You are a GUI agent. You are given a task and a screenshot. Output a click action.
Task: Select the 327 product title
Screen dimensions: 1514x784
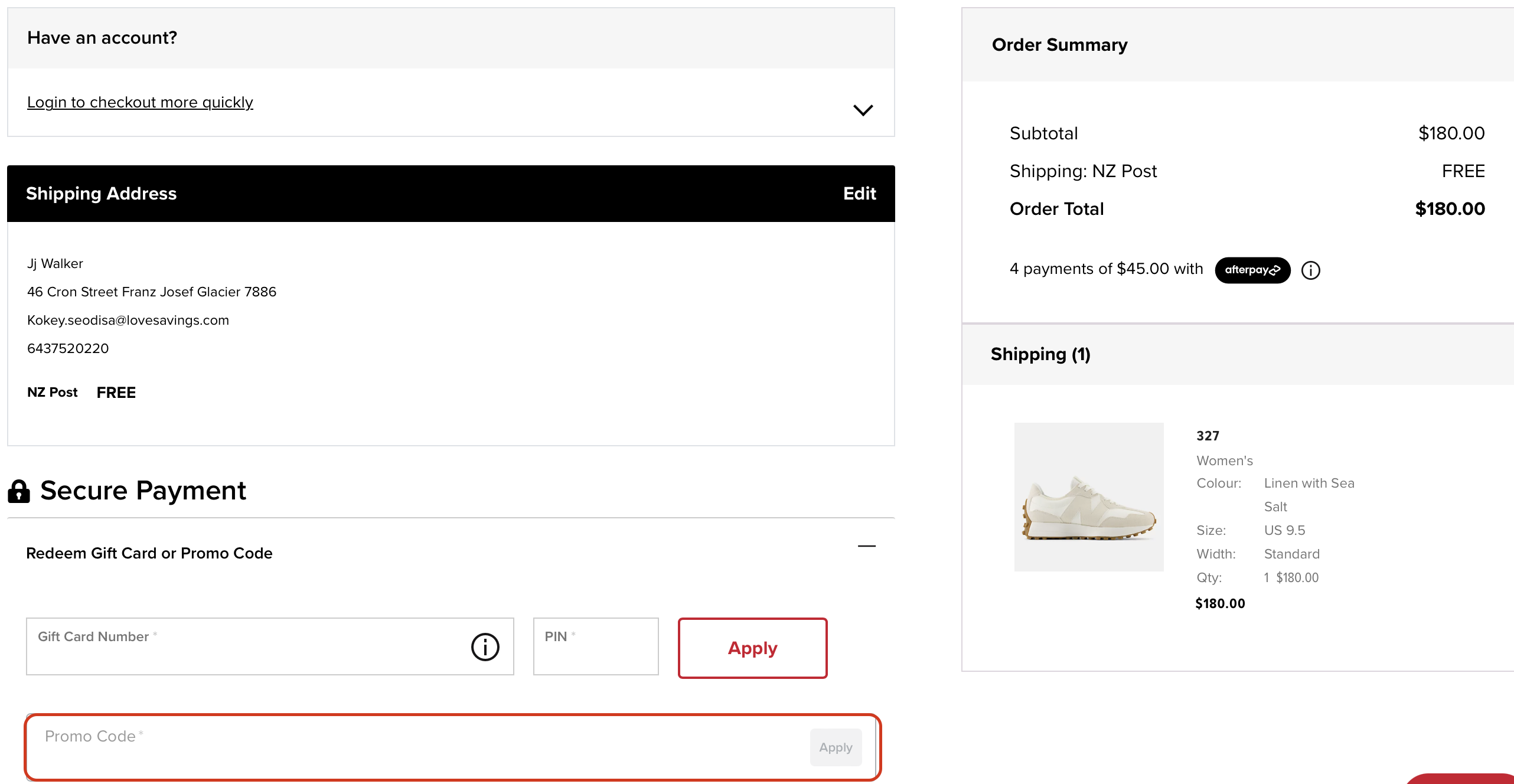pos(1208,436)
